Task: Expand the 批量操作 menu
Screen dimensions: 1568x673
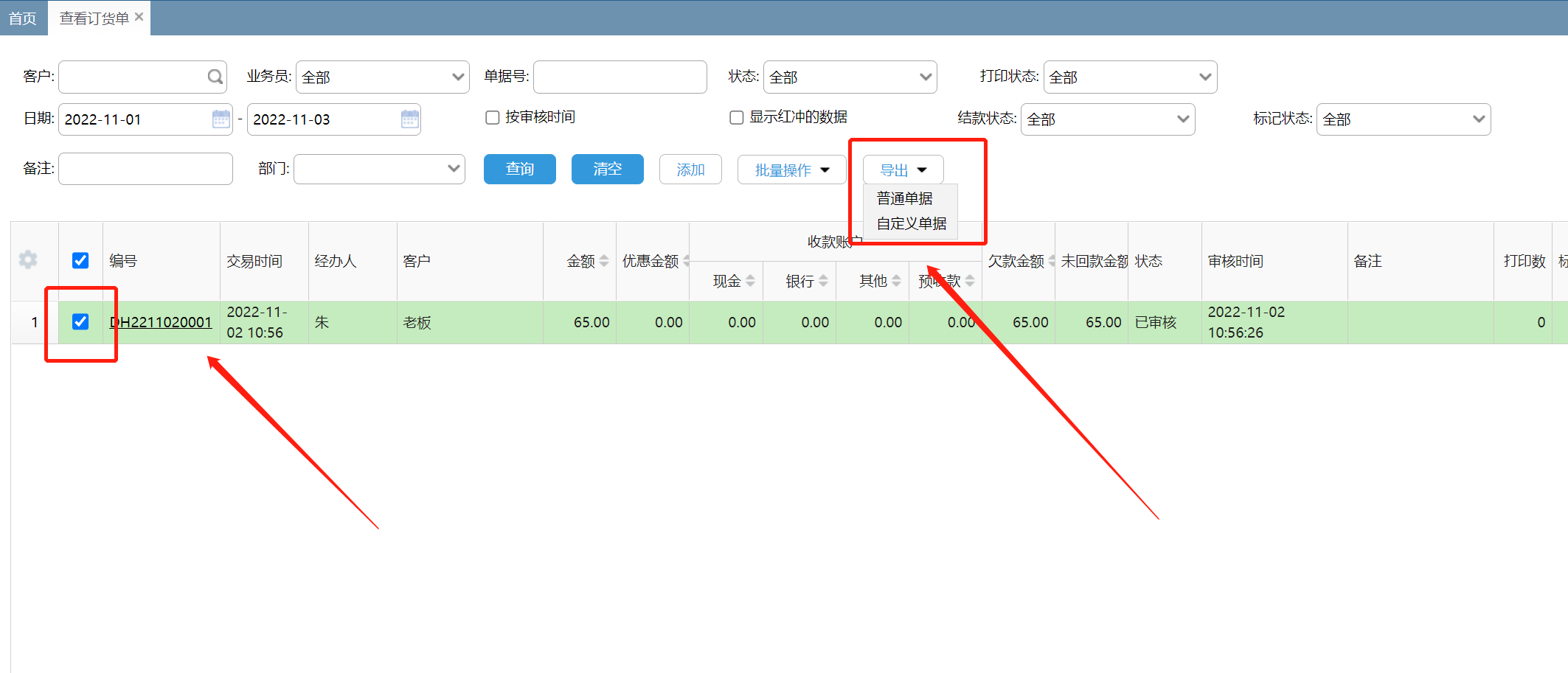Action: pyautogui.click(x=791, y=170)
